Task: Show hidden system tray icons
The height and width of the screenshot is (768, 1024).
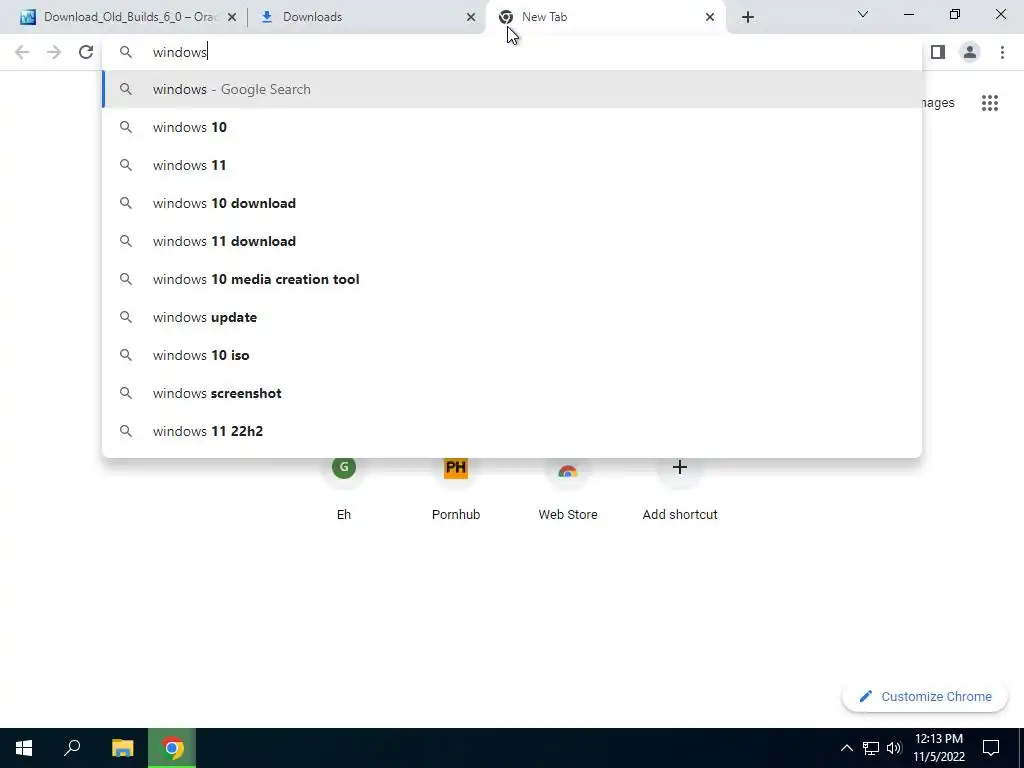Action: click(846, 748)
